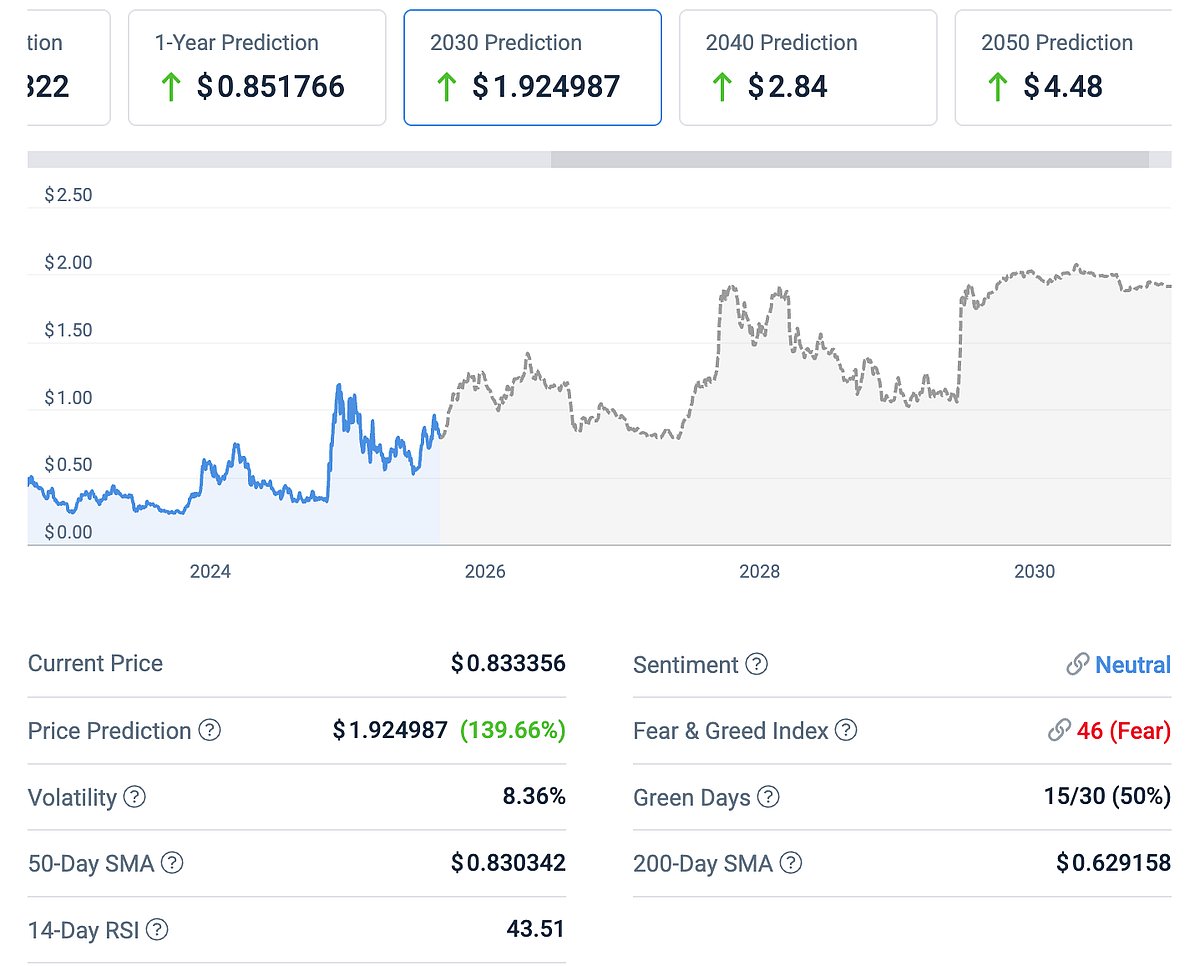Open the Green Days help icon
The width and height of the screenshot is (1200, 966).
767,798
